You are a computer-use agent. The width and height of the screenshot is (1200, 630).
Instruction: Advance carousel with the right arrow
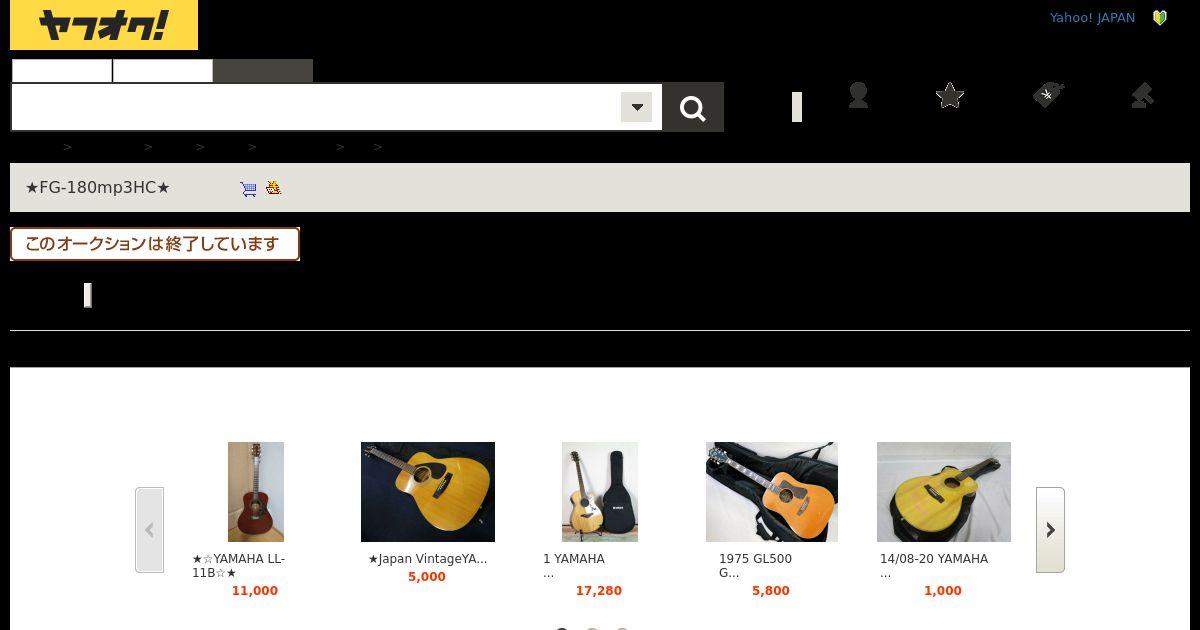coord(1050,530)
